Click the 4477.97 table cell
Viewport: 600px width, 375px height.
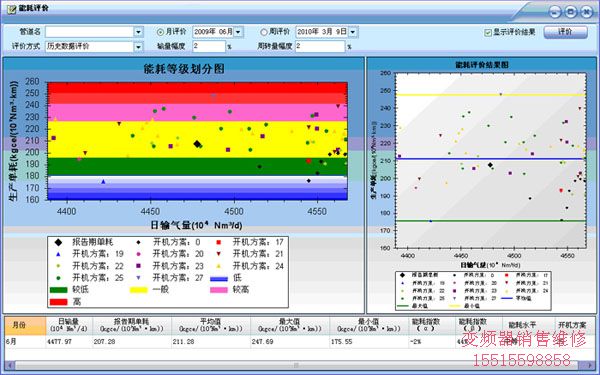click(69, 342)
